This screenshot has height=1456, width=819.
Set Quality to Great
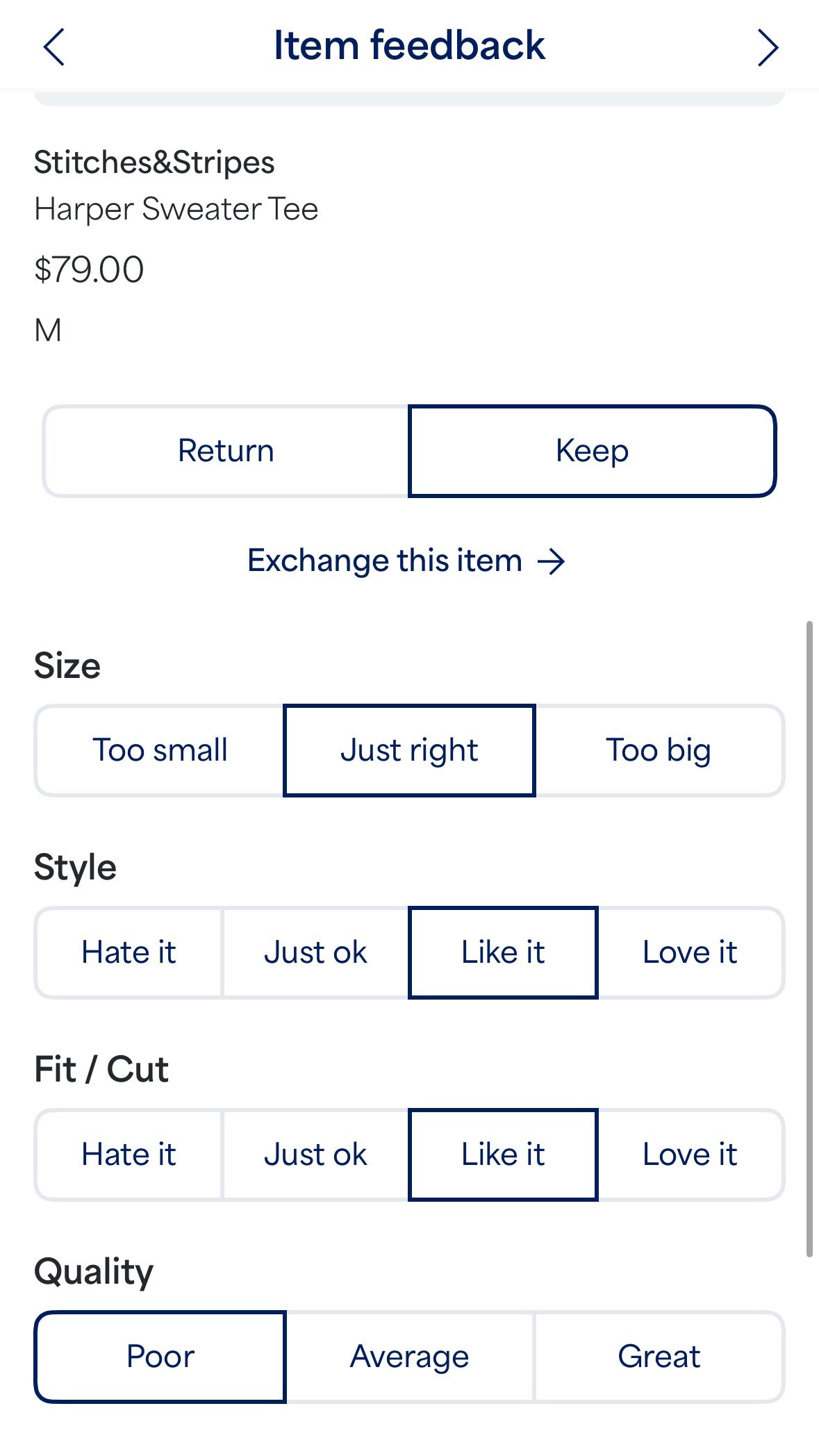pos(659,1357)
